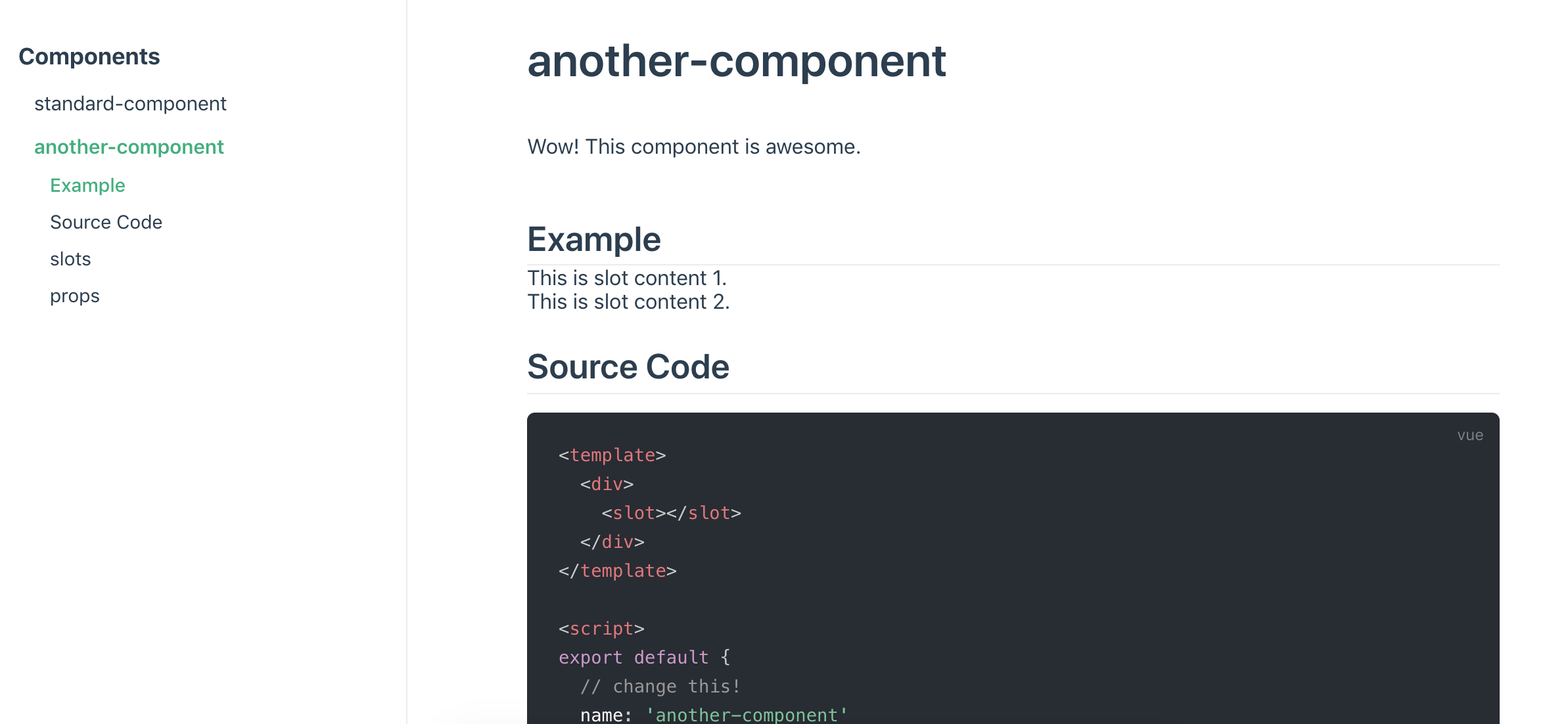
Task: Click the Components sidebar heading
Action: [89, 56]
